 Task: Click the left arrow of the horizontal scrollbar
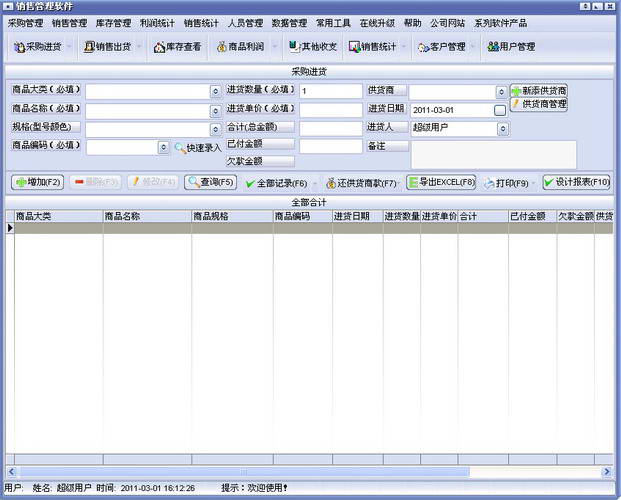click(11, 472)
